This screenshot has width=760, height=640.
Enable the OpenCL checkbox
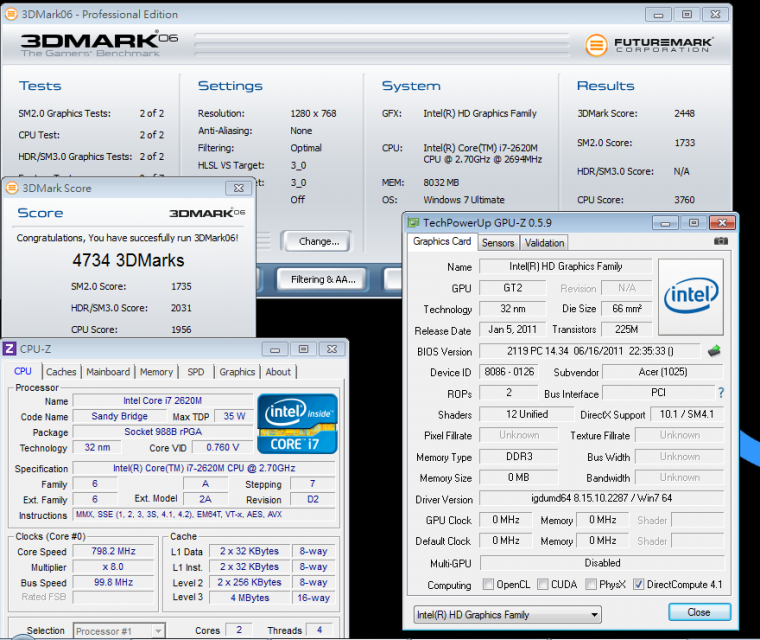tap(488, 585)
